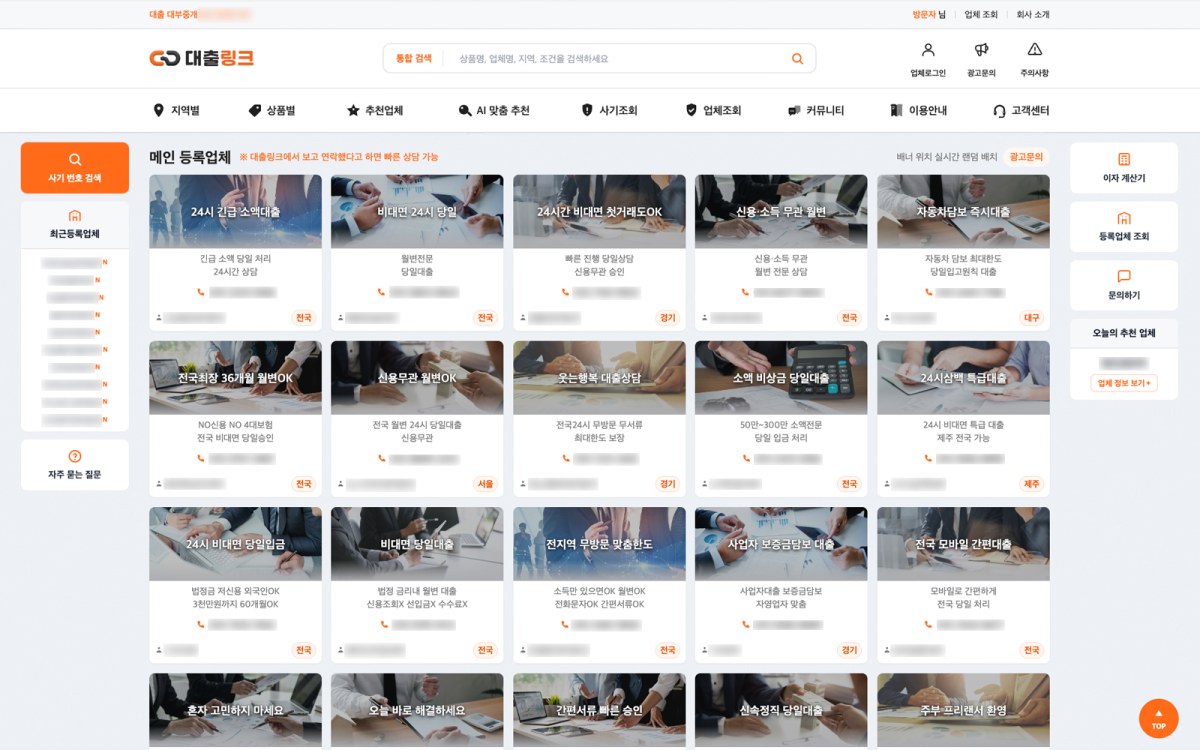This screenshot has height=750, width=1200.
Task: Click the 회사 소개 link in top bar
Action: 1032,15
